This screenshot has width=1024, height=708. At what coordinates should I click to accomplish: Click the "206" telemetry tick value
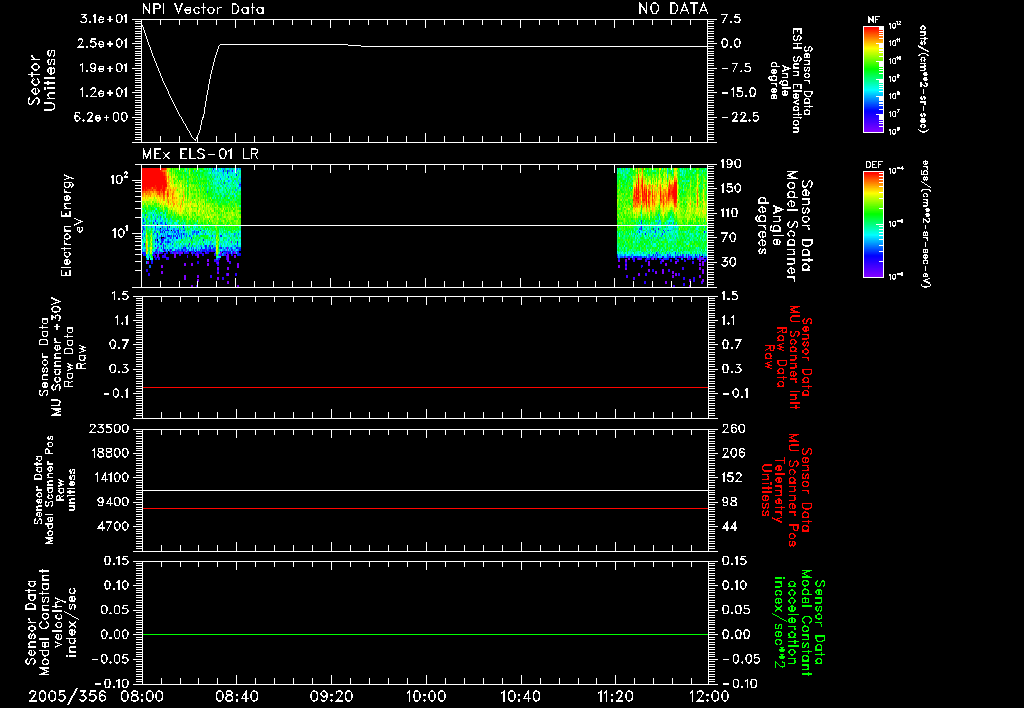click(x=733, y=453)
